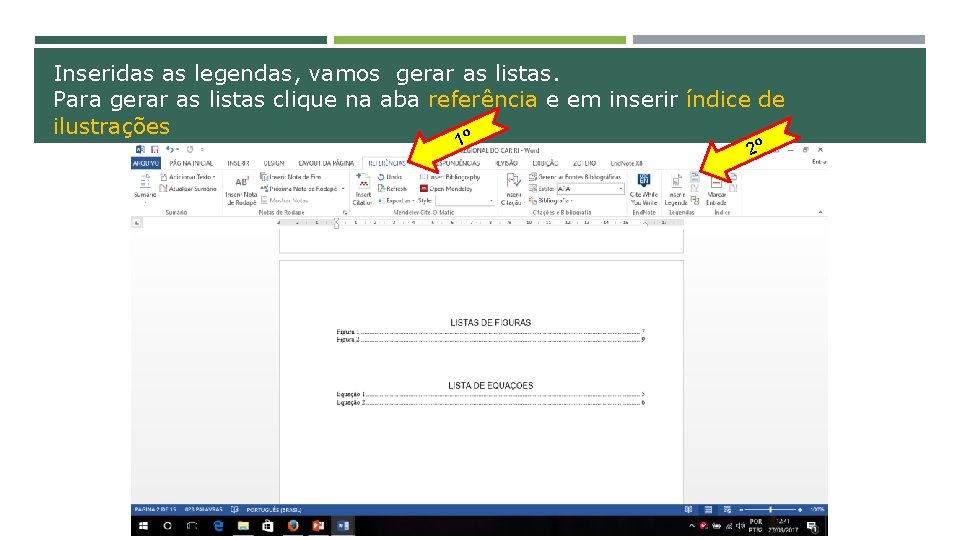Click the Undo arrow icon
Viewport: 960px width, 540px height.
click(170, 149)
